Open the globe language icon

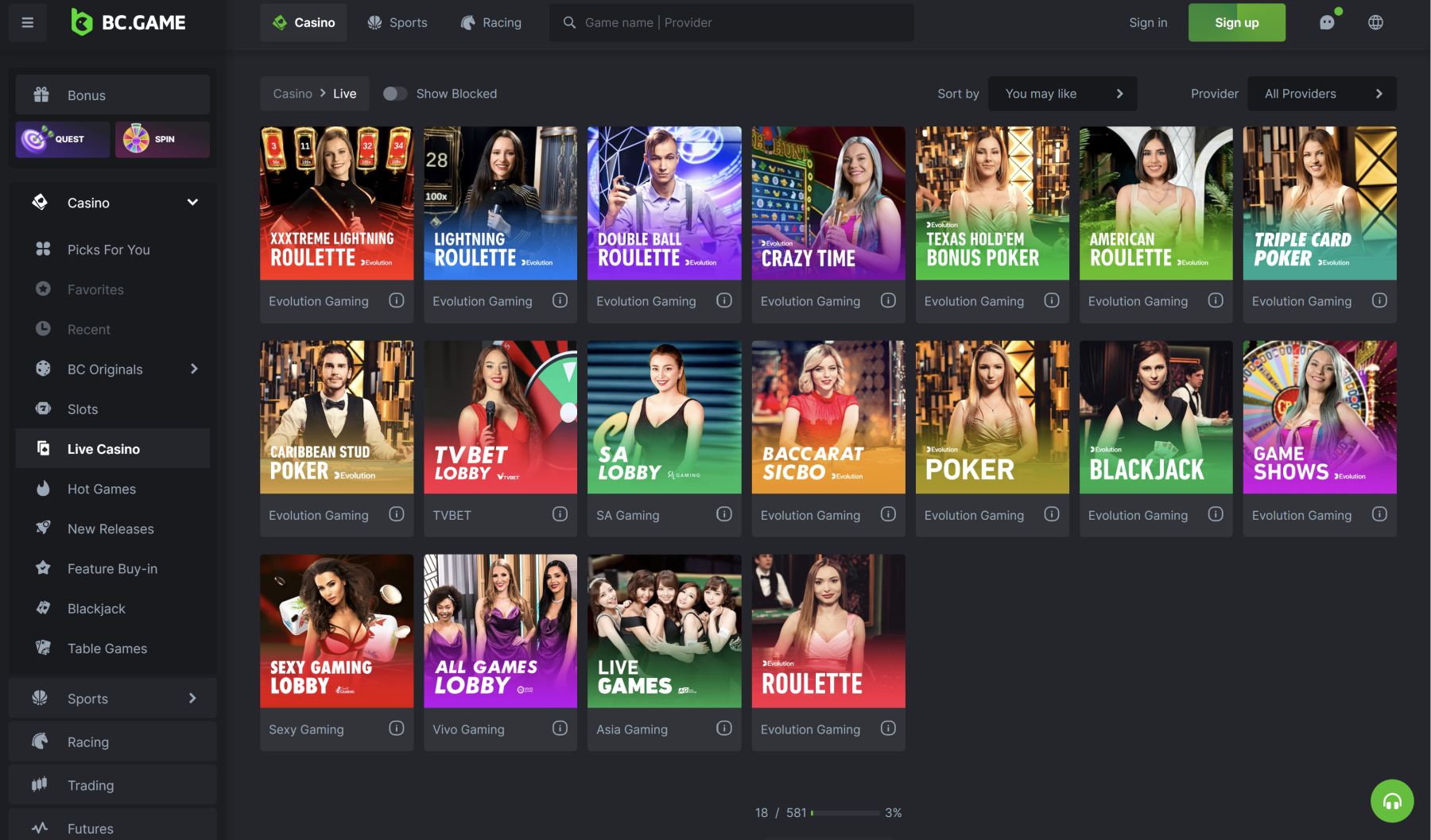[1375, 22]
